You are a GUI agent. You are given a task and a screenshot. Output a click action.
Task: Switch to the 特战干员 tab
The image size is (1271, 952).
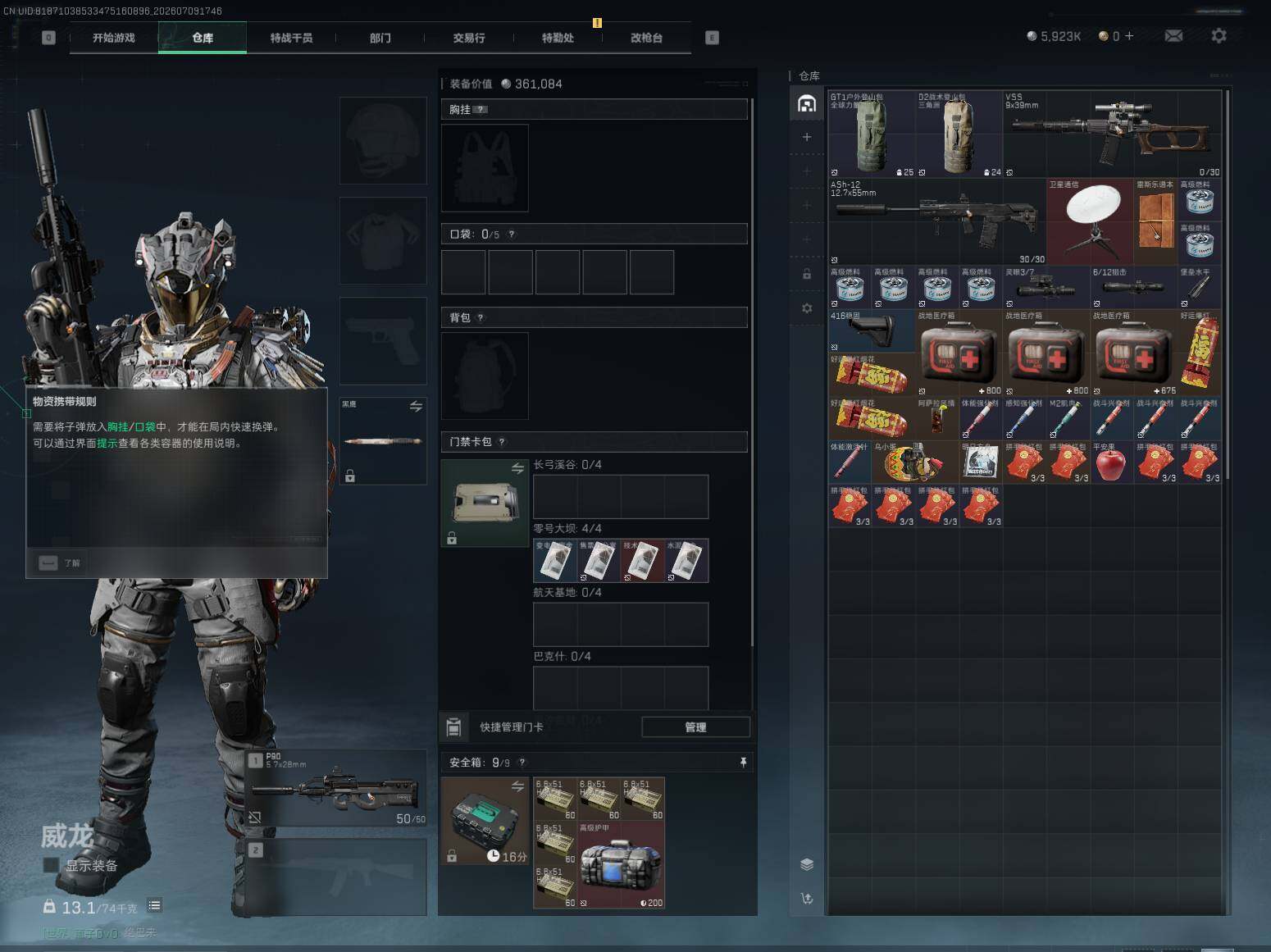(x=291, y=38)
